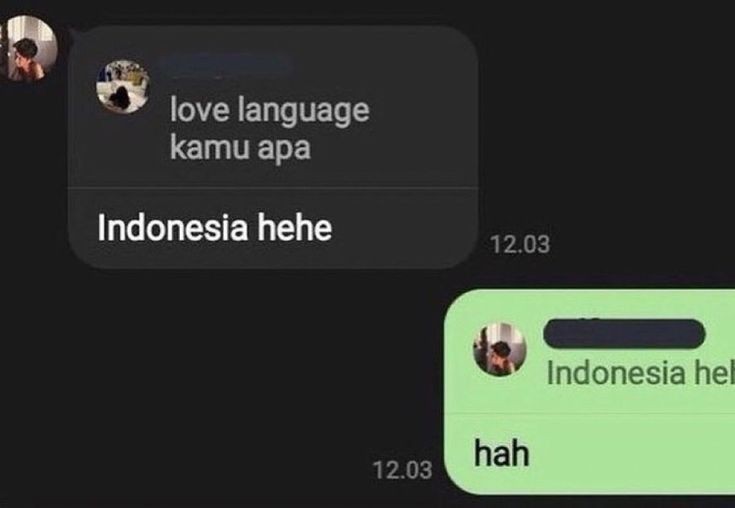Open the sender's profile photo beside gray bubble
This screenshot has width=735, height=508.
tap(29, 49)
